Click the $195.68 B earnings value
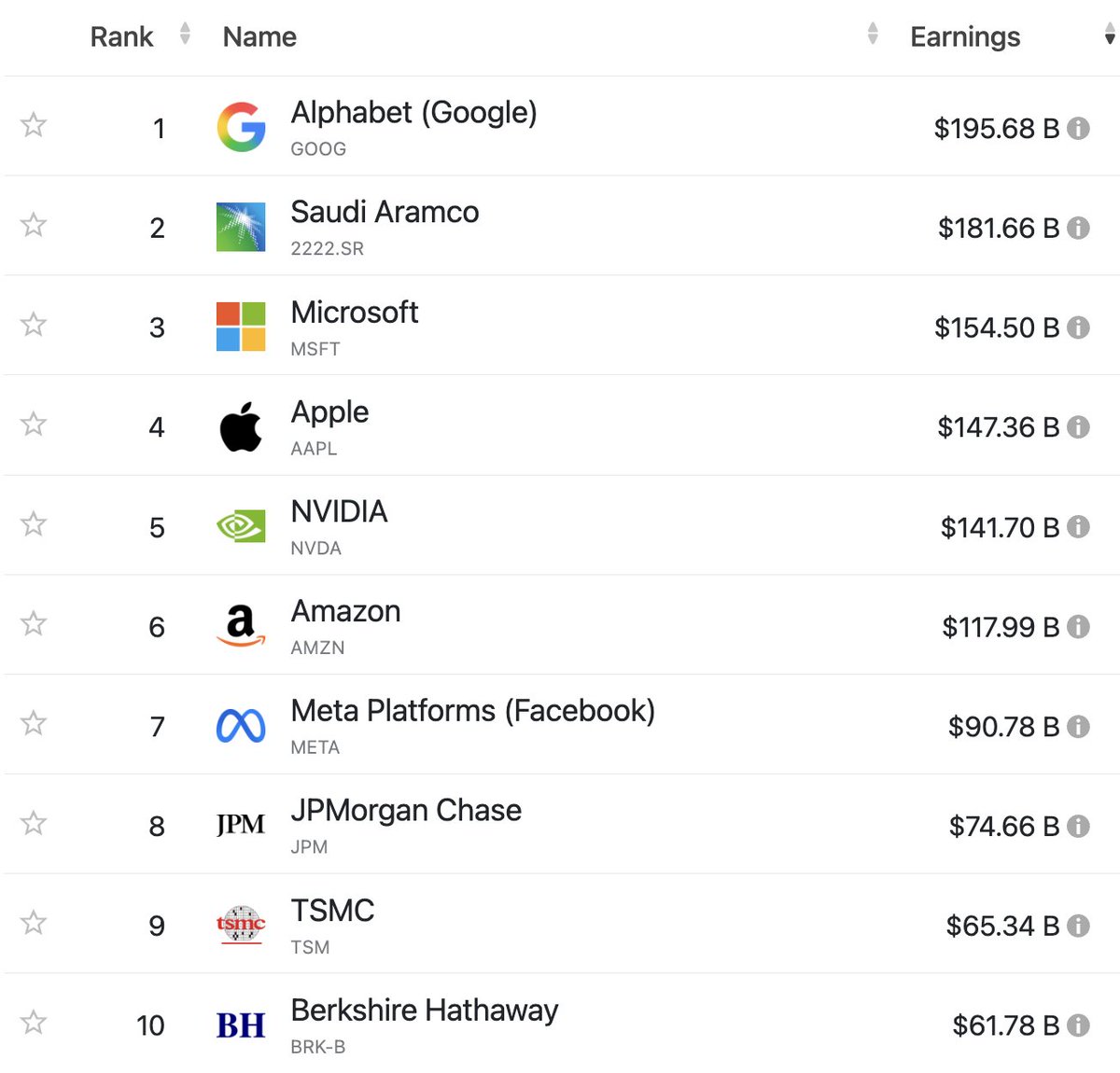Screen dimensions: 1120x1073 pos(997,129)
